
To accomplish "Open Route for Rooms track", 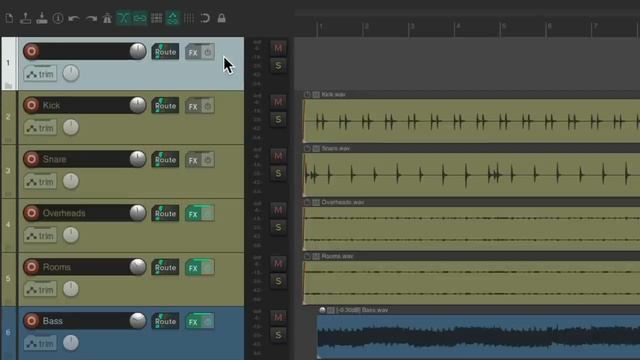I will tap(165, 267).
